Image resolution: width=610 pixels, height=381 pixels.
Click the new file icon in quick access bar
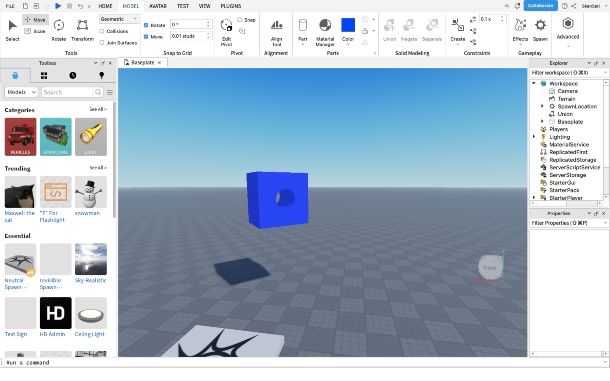point(25,6)
